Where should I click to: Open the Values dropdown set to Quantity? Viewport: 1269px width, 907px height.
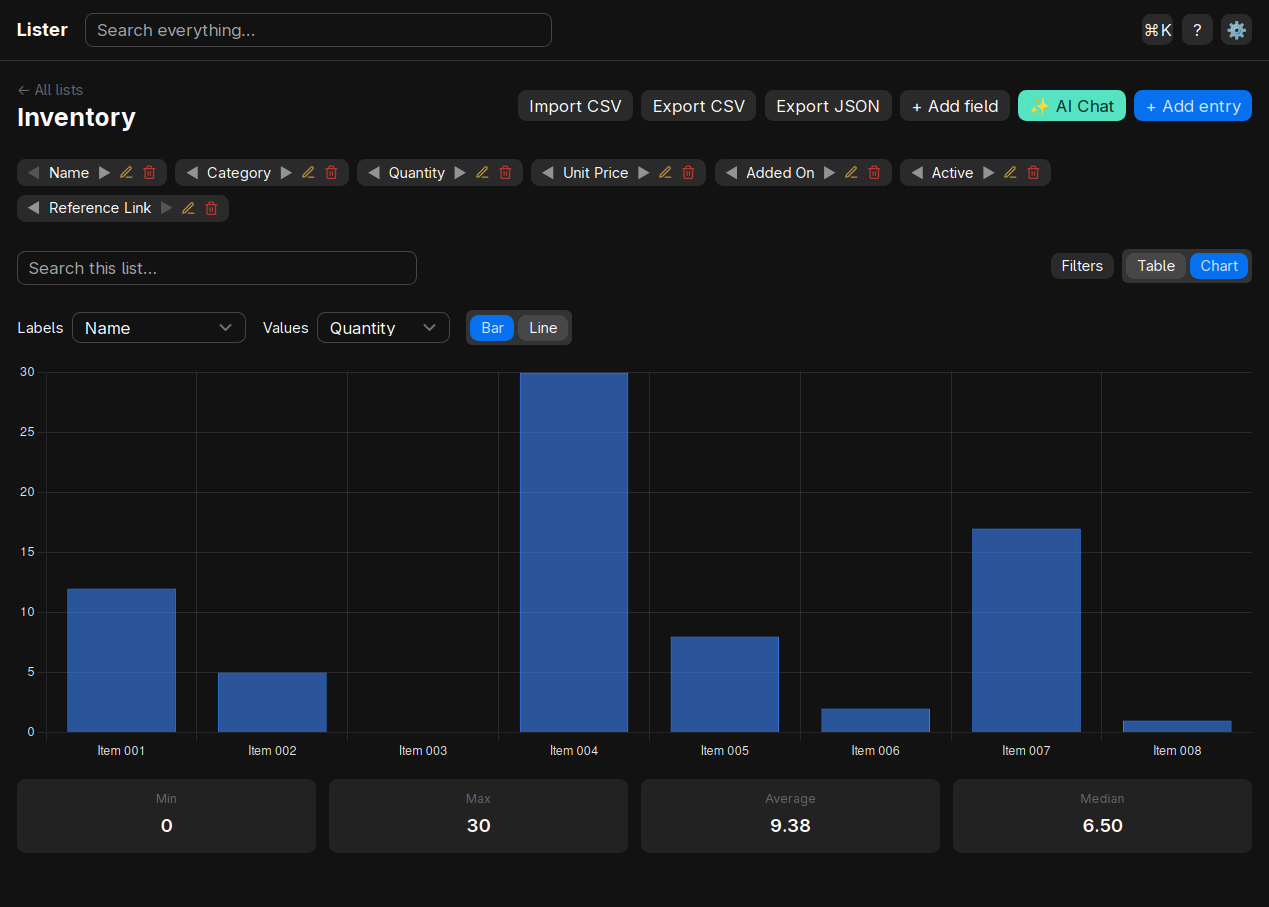pos(383,328)
